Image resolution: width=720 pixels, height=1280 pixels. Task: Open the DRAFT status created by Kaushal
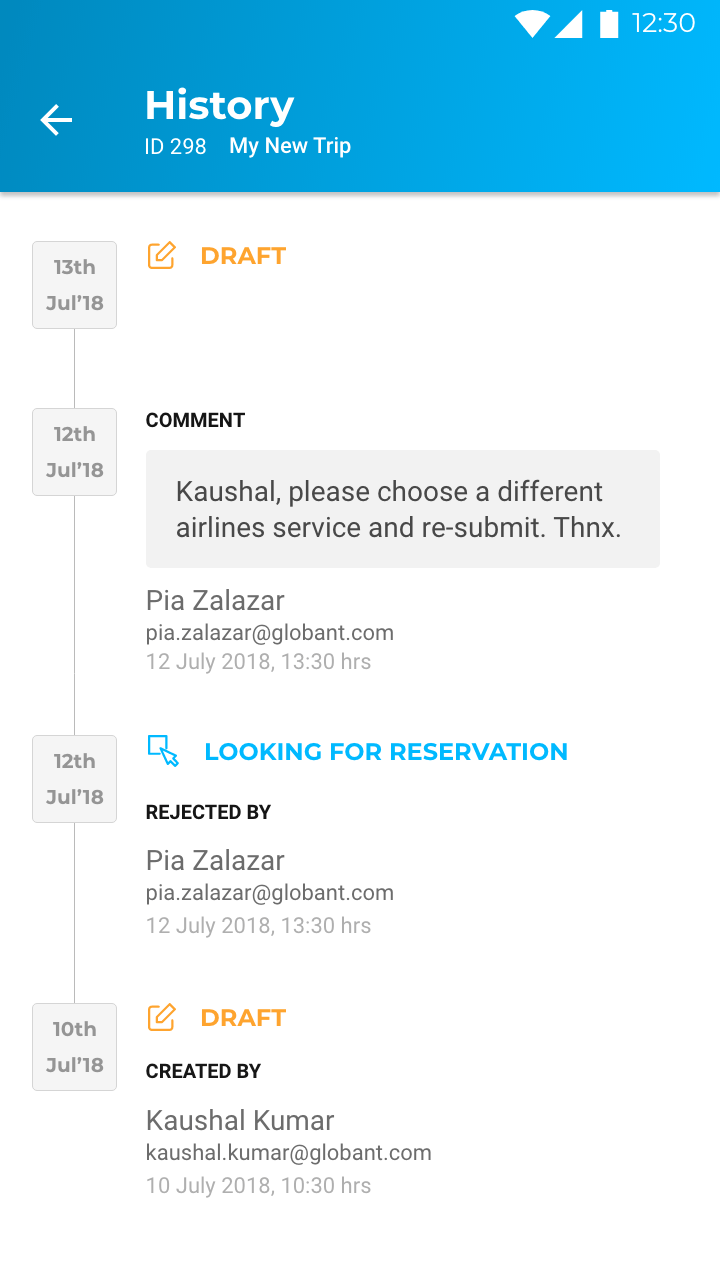tap(243, 1018)
